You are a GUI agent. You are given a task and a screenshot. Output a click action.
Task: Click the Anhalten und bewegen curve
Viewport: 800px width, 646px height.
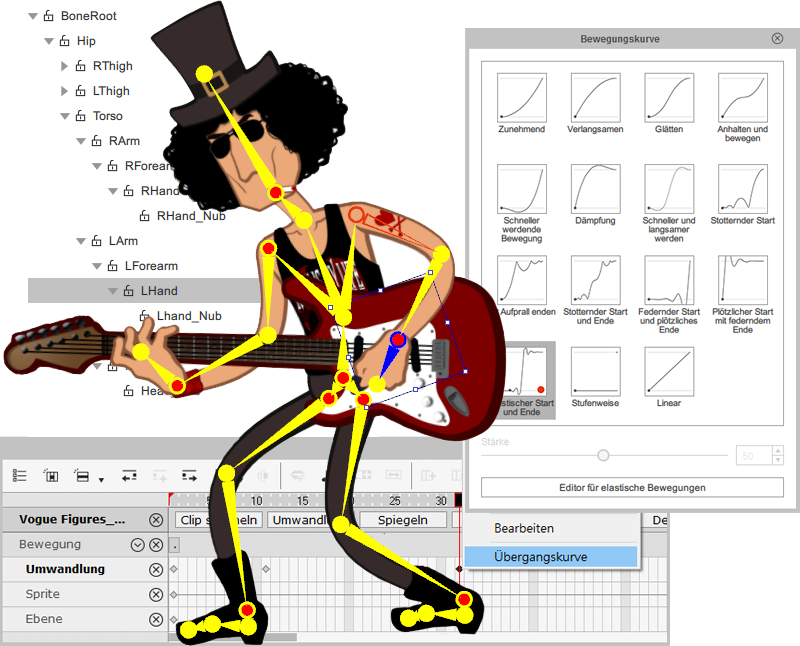coord(742,97)
